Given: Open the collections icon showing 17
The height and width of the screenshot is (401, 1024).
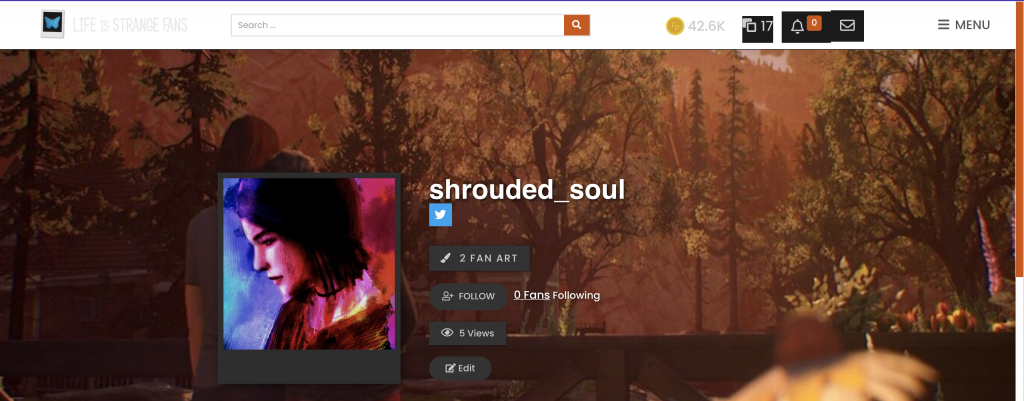Looking at the screenshot, I should 758,27.
